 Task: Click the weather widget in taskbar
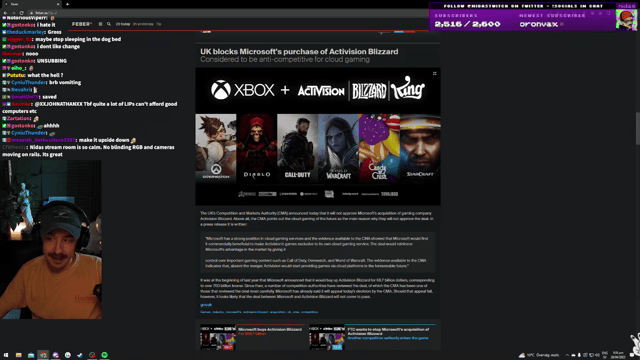click(540, 355)
